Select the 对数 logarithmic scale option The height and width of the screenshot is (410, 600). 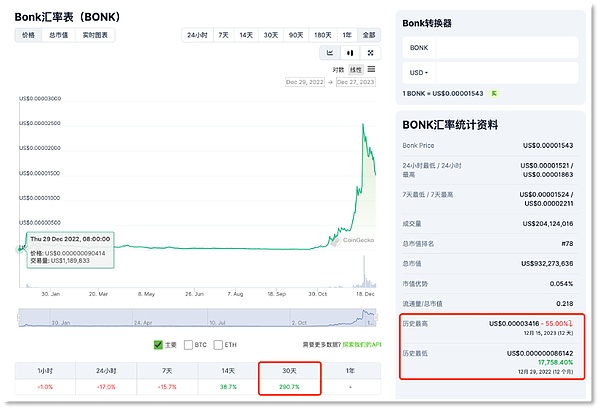[338, 69]
